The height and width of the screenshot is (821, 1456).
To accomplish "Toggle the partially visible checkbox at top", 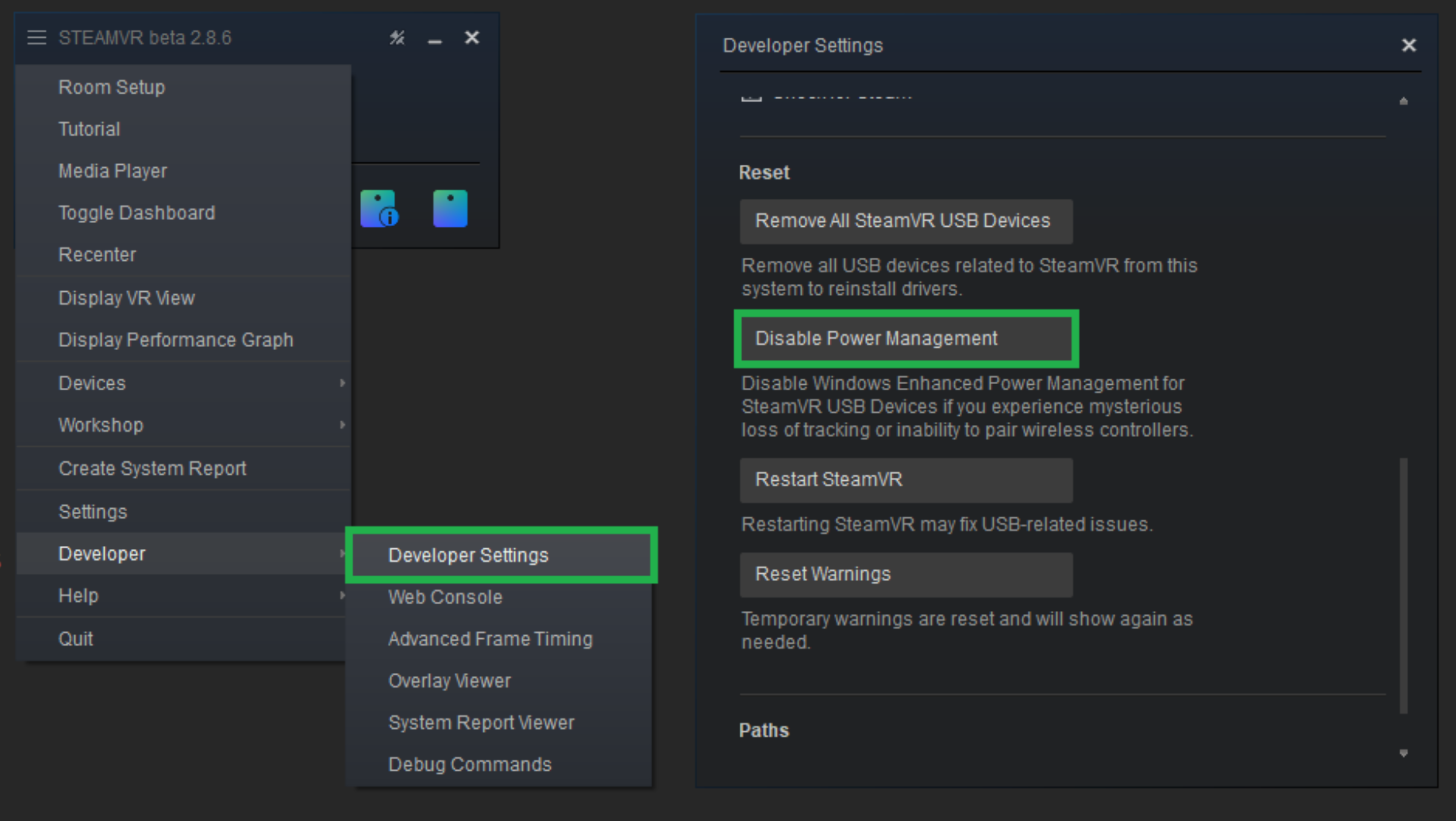I will click(751, 97).
